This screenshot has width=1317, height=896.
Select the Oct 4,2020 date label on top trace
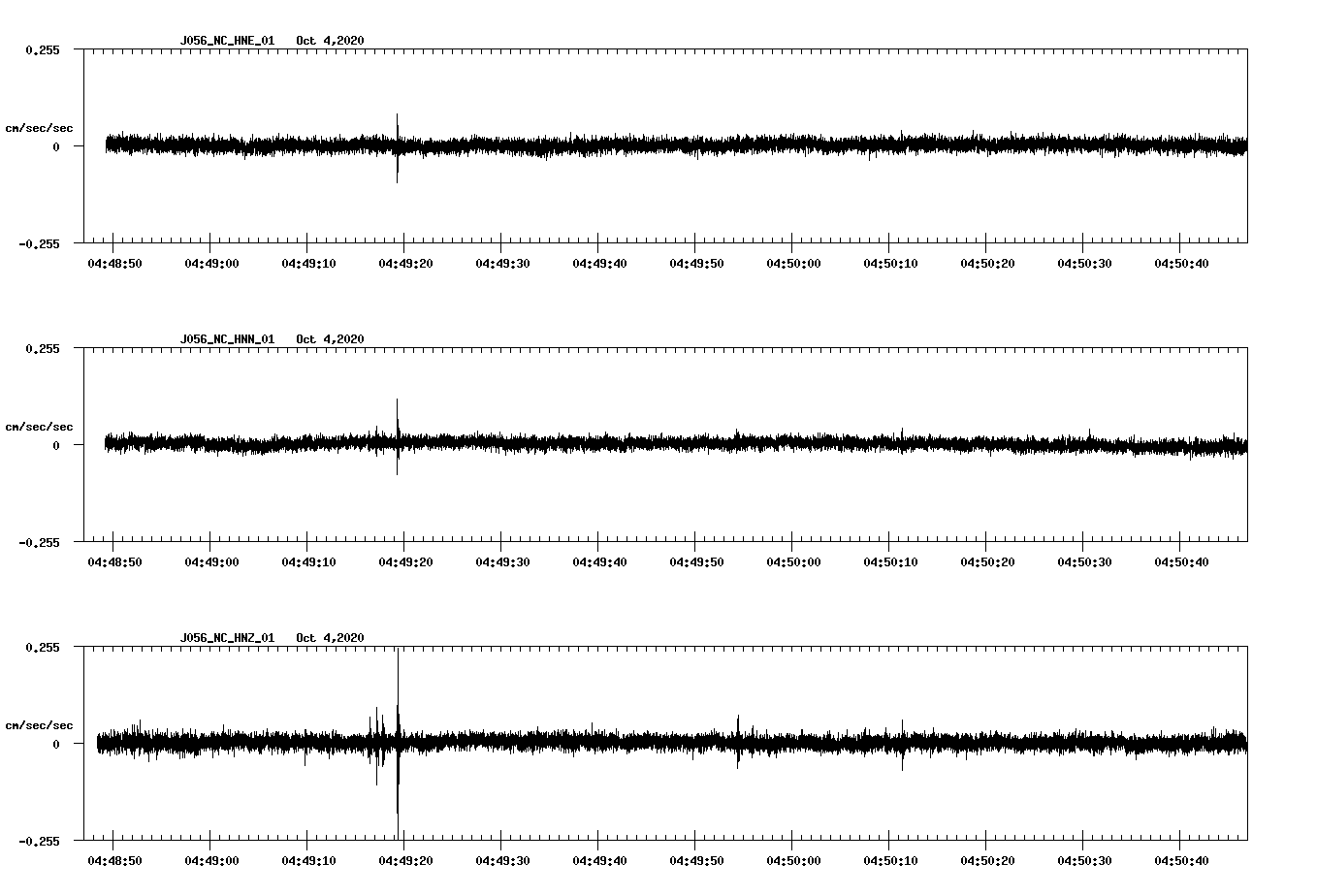331,42
